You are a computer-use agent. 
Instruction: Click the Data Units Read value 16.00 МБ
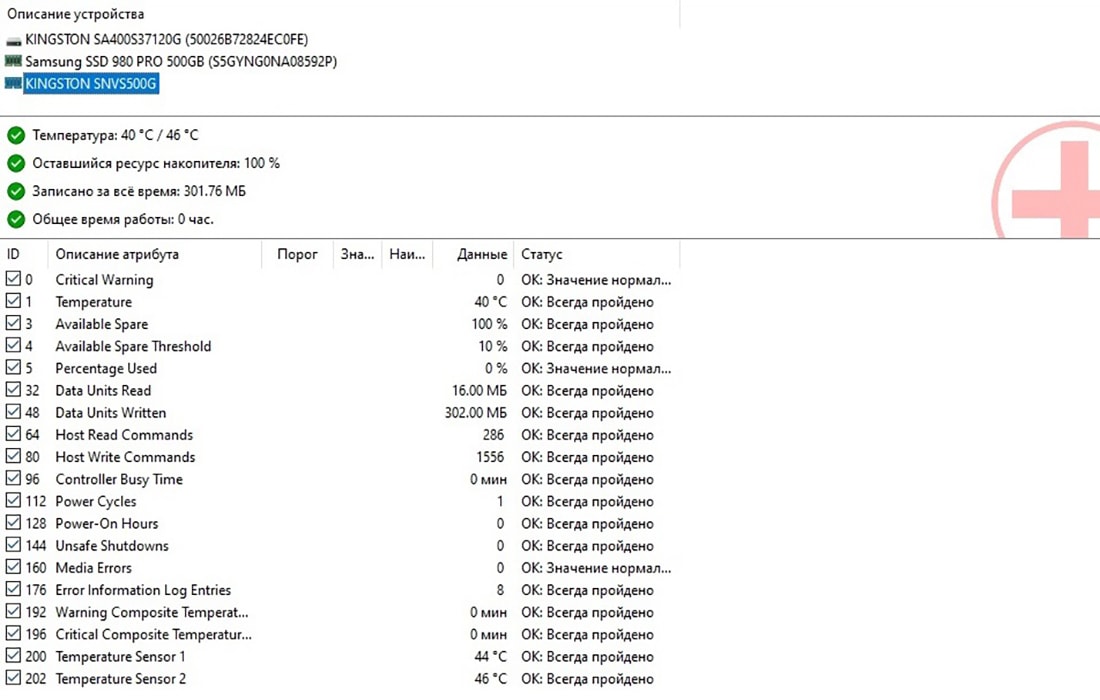point(479,391)
